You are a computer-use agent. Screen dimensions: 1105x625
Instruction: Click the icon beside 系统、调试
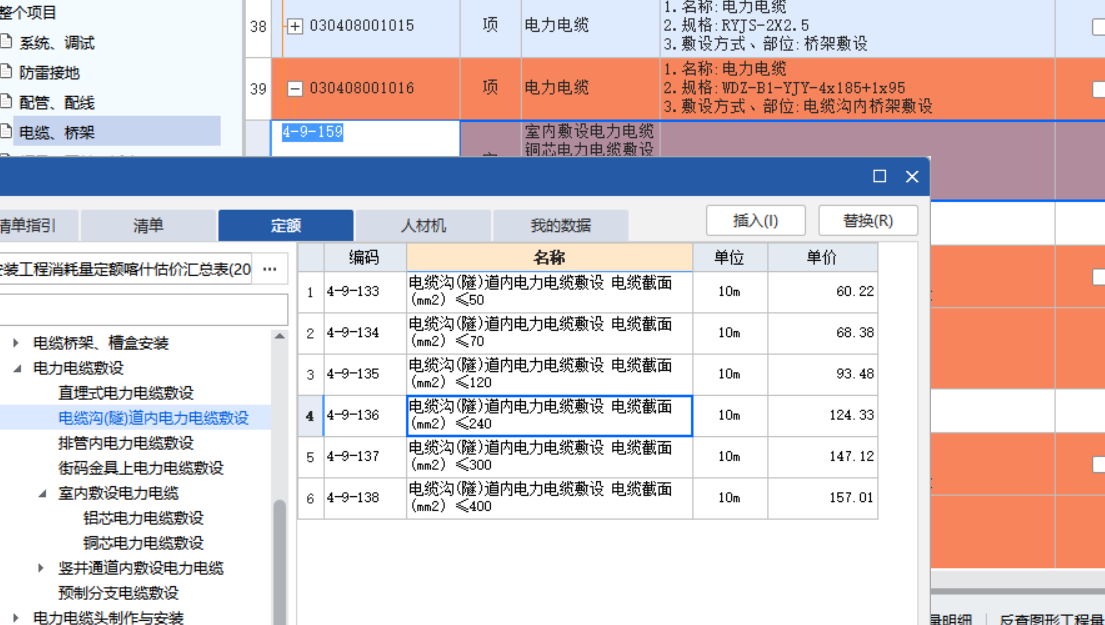point(7,42)
